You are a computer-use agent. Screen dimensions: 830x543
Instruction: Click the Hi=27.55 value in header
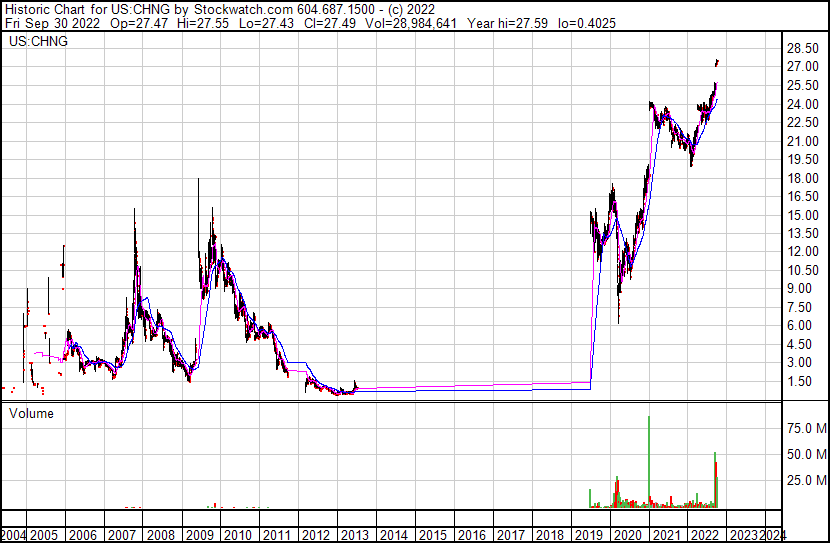point(203,23)
